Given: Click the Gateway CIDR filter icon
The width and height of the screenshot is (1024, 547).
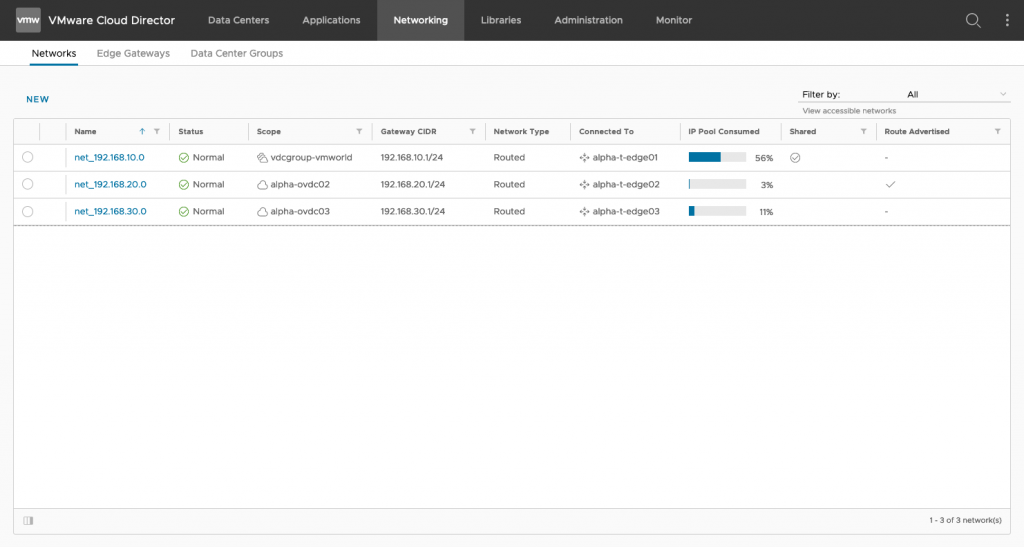Looking at the screenshot, I should point(472,132).
